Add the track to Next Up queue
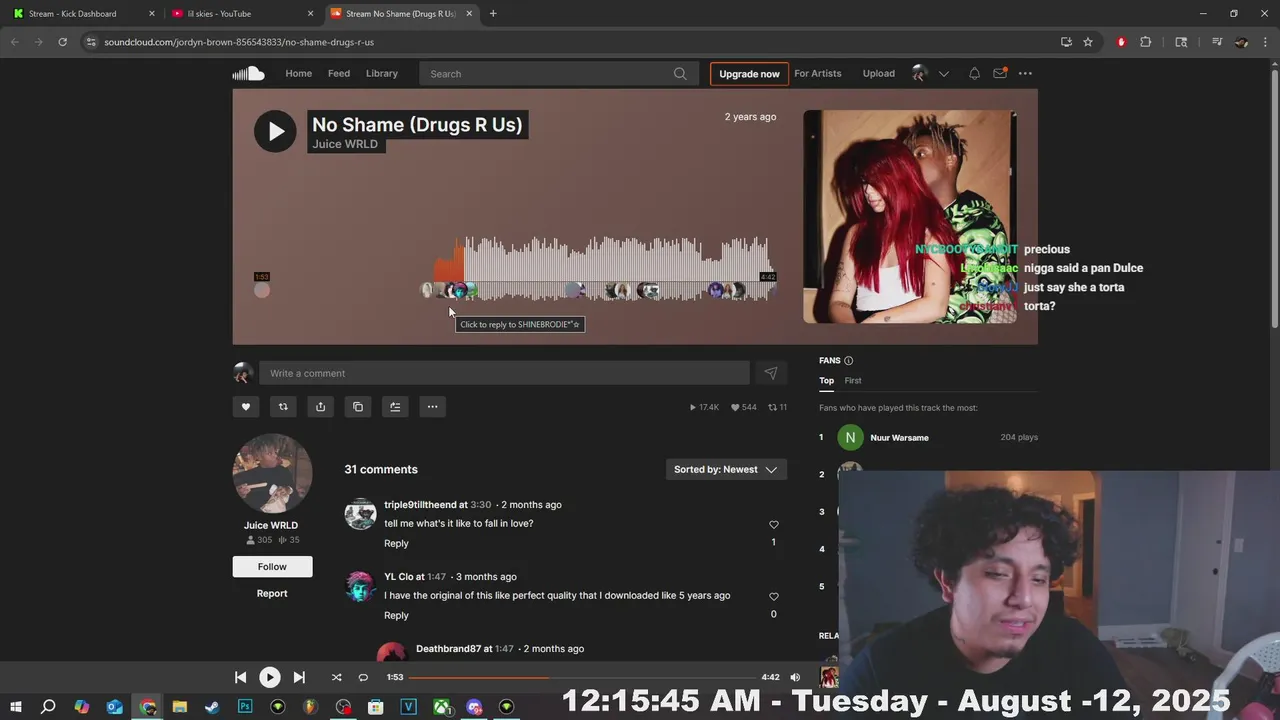Viewport: 1280px width, 720px height. [x=395, y=407]
